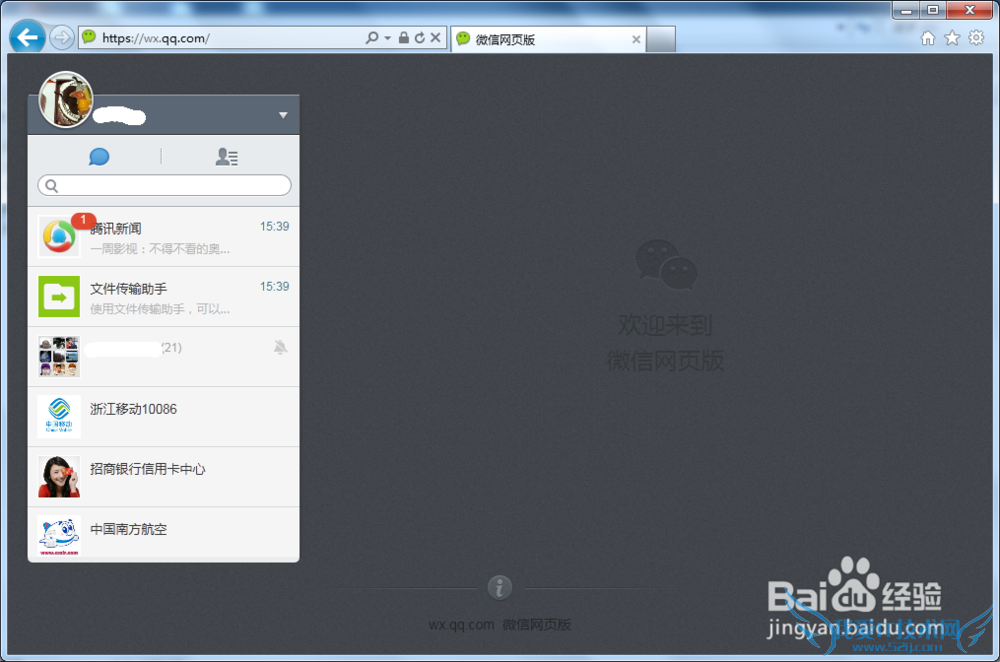Open the 腾讯新闻 conversation
The height and width of the screenshot is (662, 1000).
[163, 237]
